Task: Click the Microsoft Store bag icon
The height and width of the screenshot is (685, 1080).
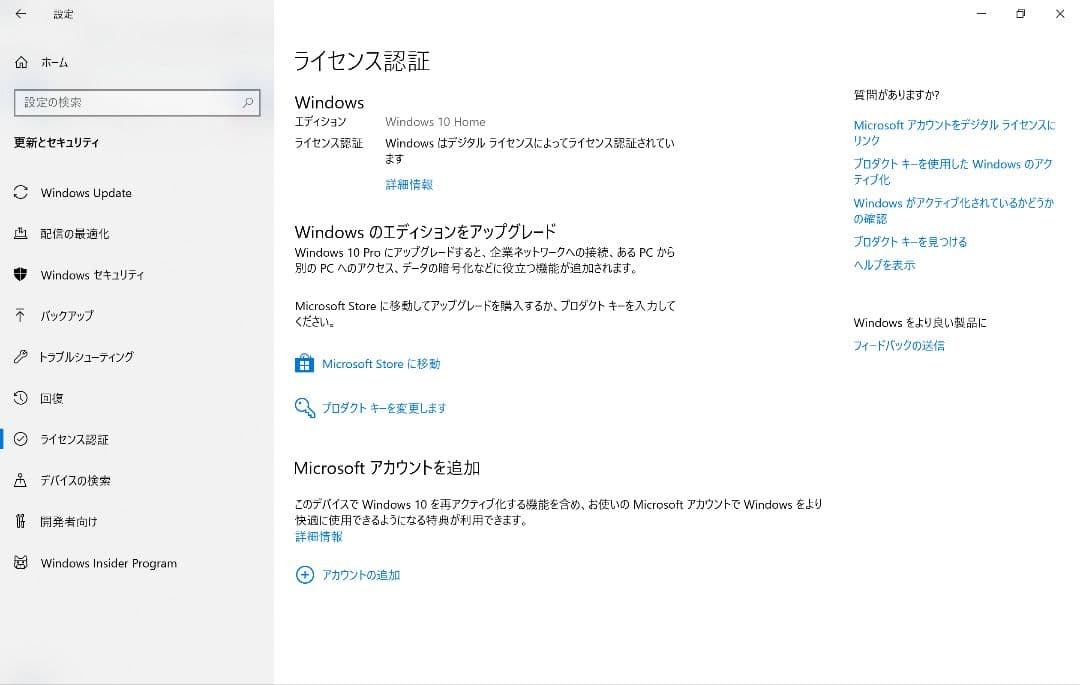Action: point(304,363)
